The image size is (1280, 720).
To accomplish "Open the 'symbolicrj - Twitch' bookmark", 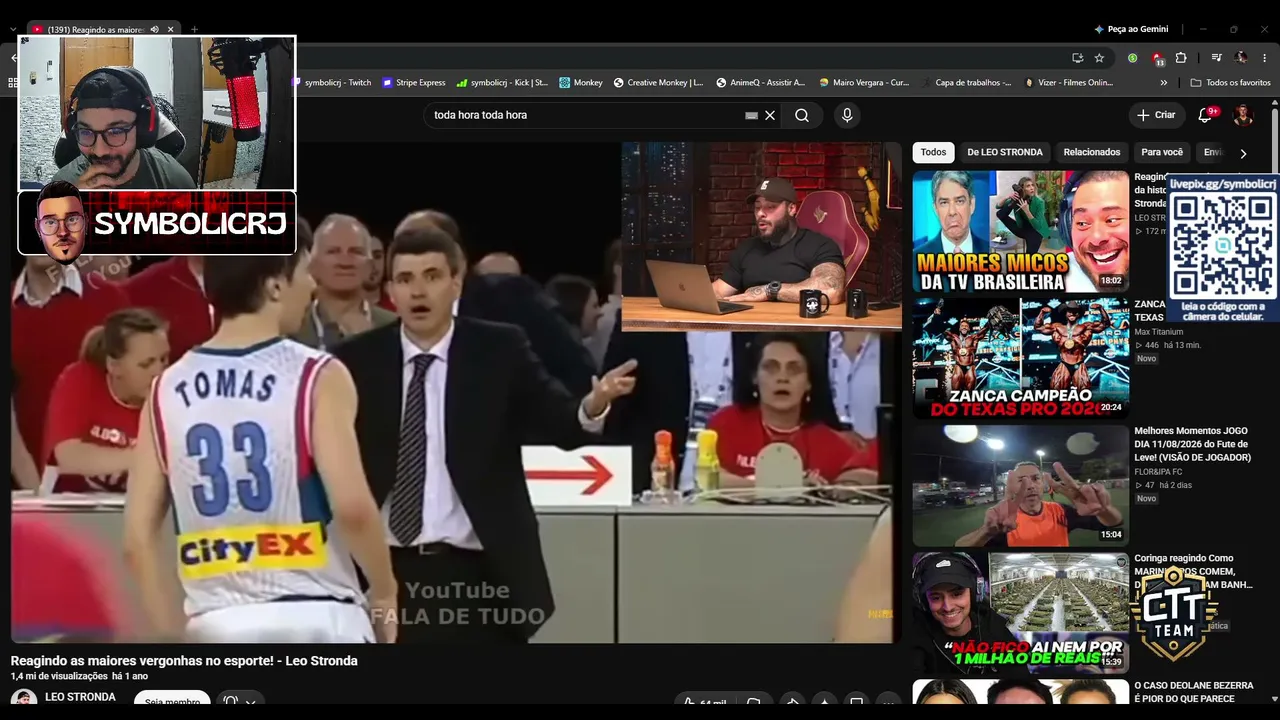I will pos(332,83).
